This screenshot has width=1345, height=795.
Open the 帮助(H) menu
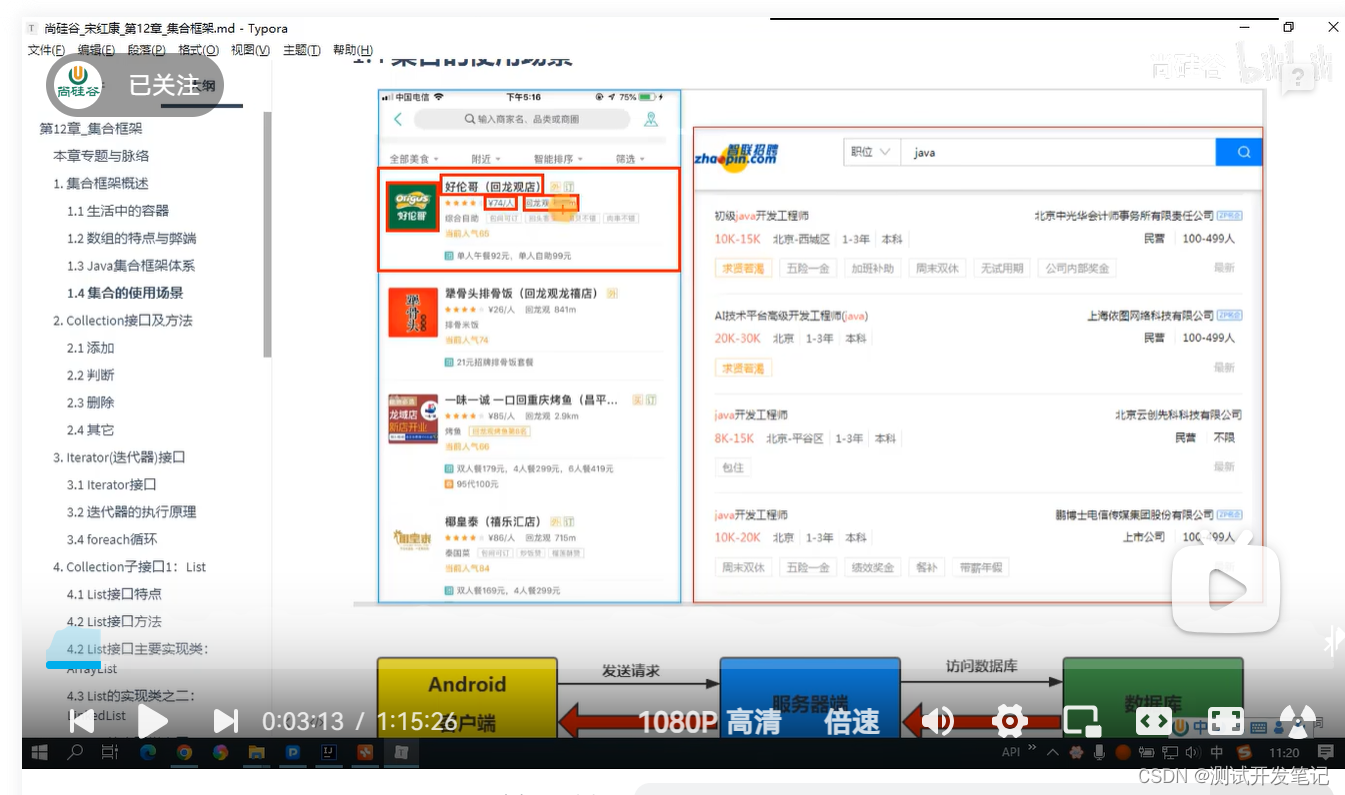(353, 50)
